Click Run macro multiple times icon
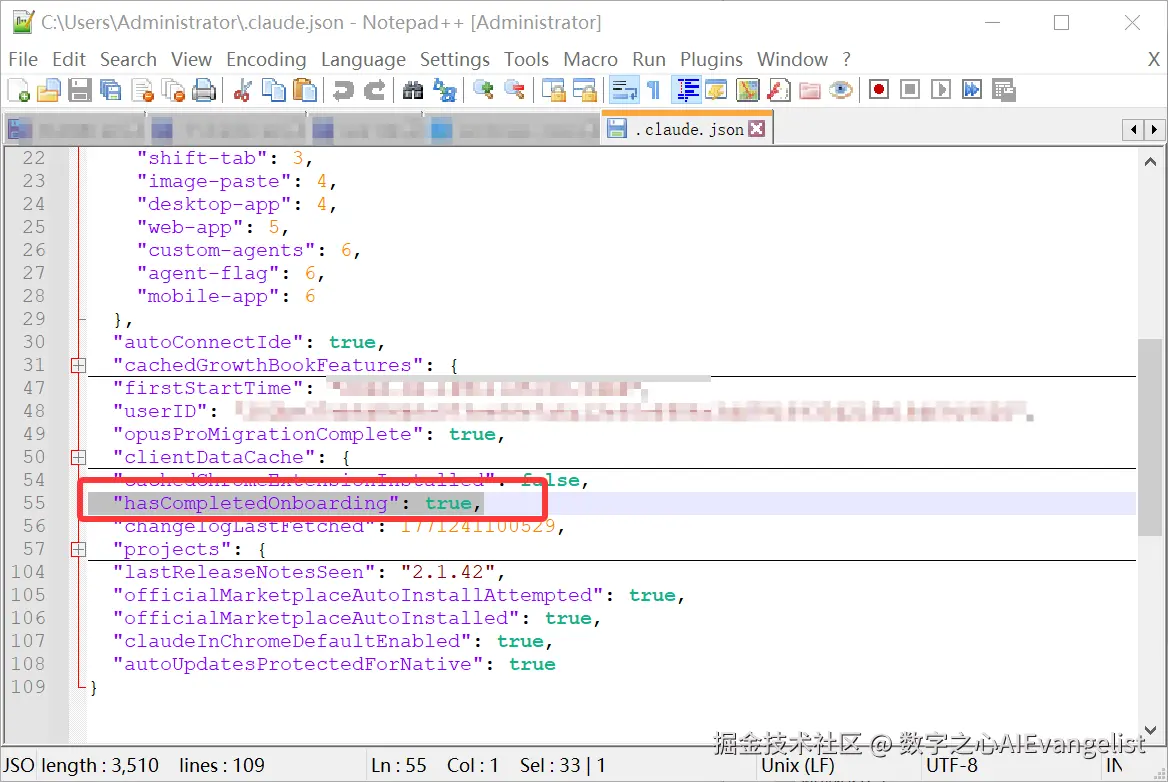 (972, 90)
